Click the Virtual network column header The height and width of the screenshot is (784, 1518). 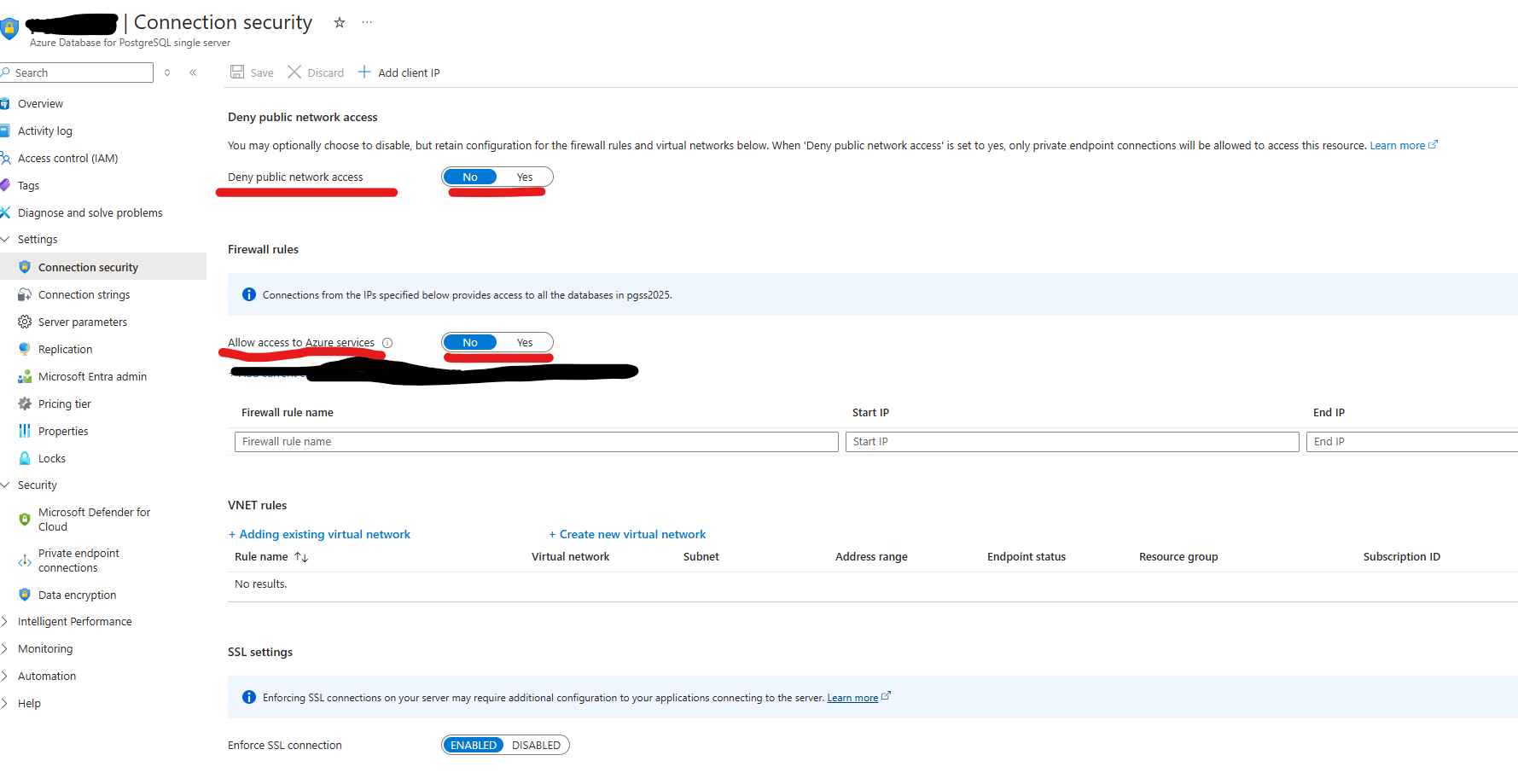pos(570,557)
